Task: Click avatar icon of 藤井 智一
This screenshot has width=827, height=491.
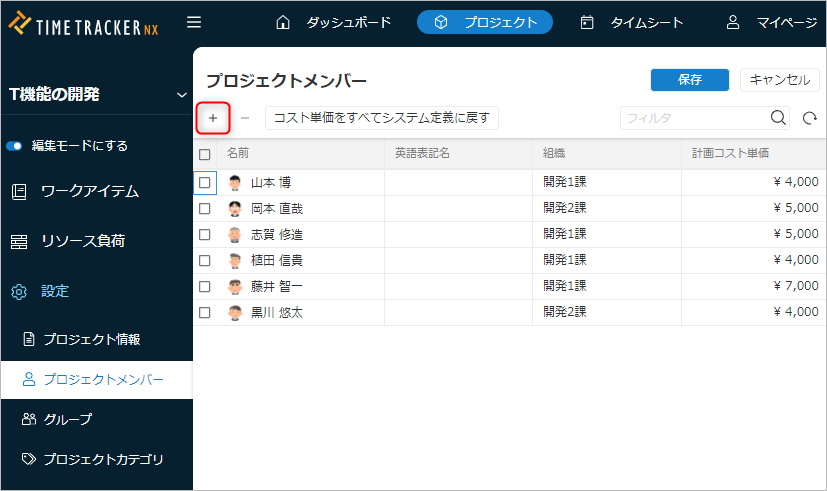Action: 235,287
